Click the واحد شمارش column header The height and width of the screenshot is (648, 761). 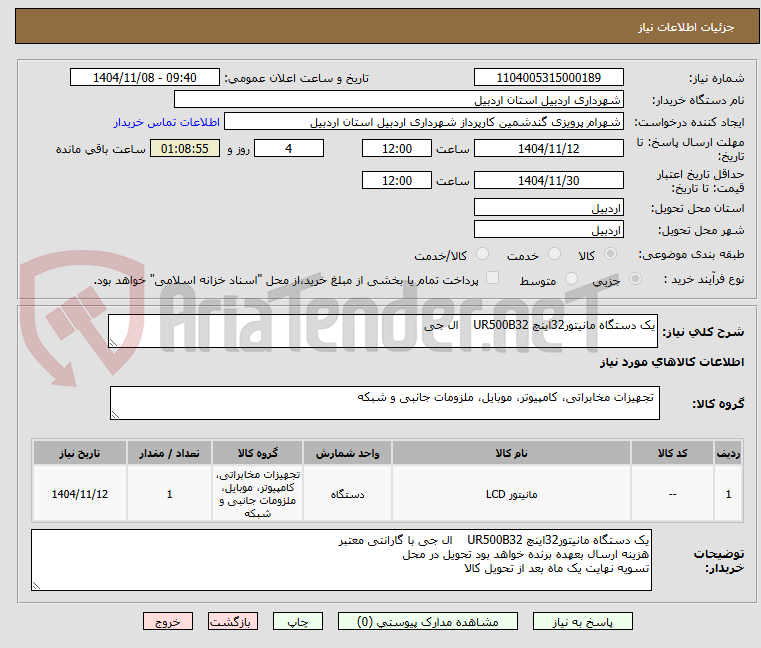tap(347, 453)
